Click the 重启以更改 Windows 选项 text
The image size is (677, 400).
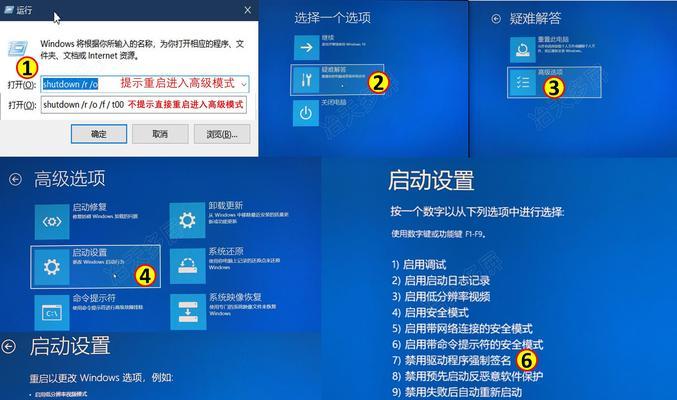point(101,378)
